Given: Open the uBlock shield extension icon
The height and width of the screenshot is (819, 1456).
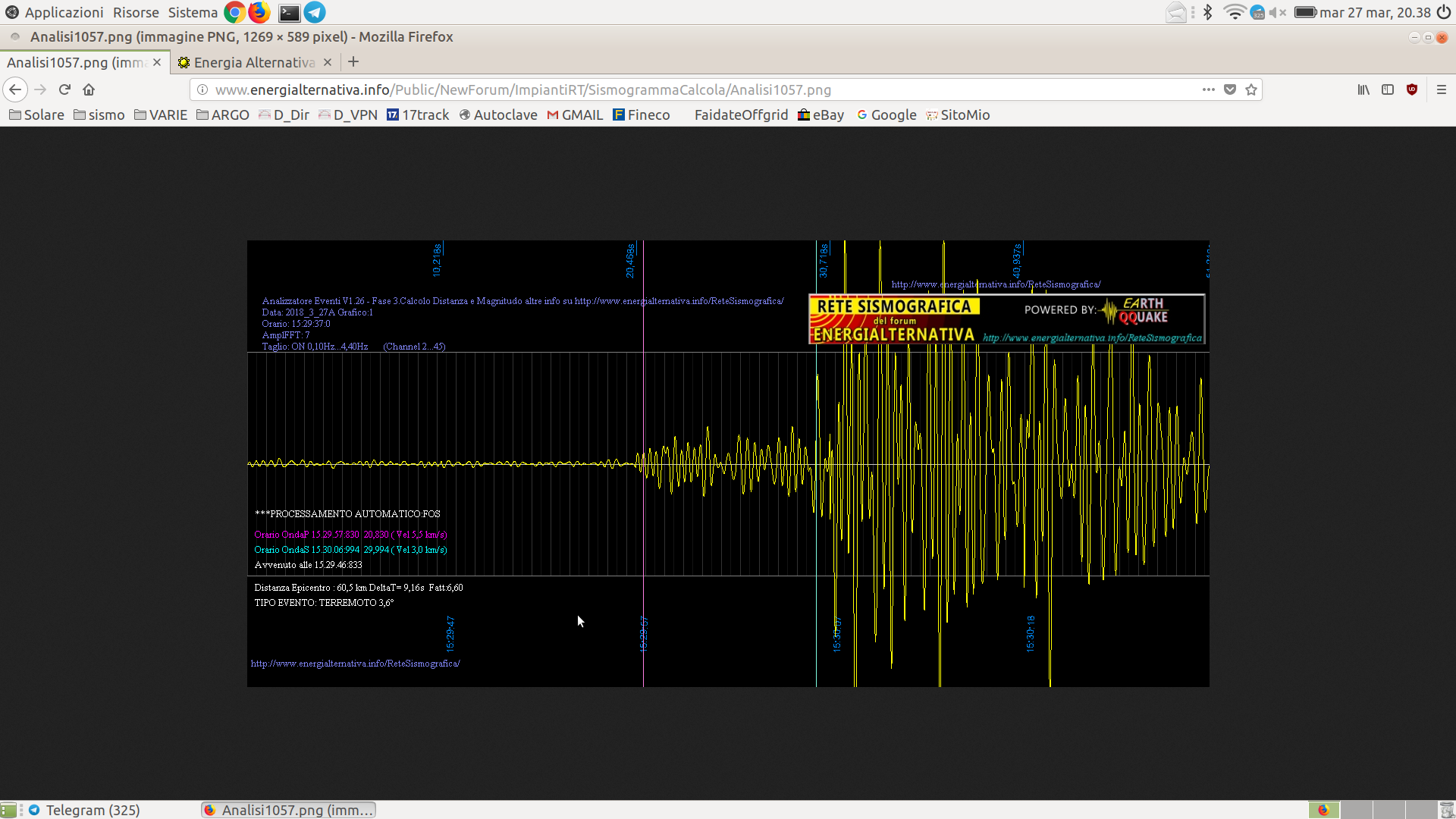Looking at the screenshot, I should click(1412, 89).
